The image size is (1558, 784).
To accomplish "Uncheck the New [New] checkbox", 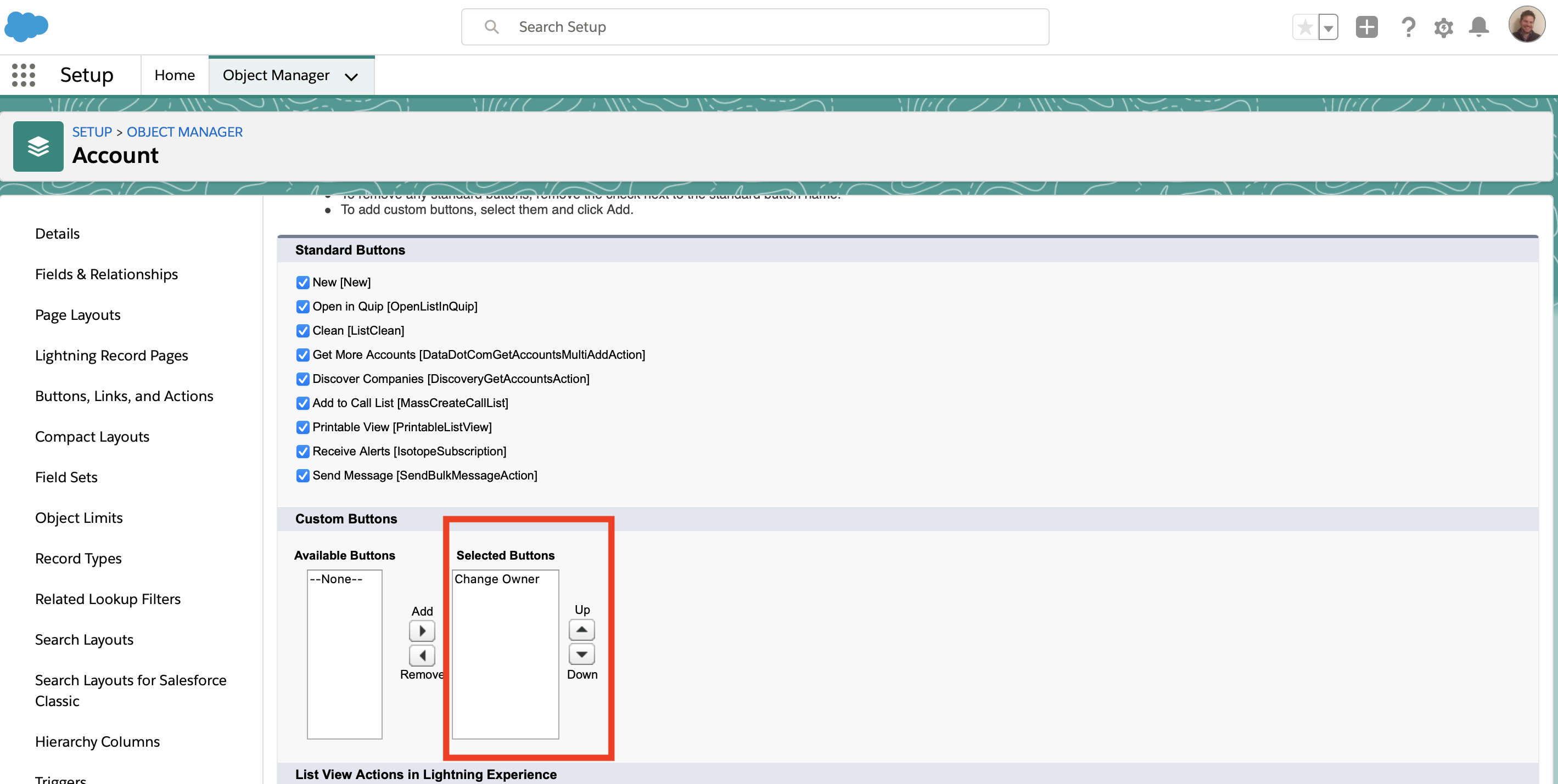I will pos(303,283).
